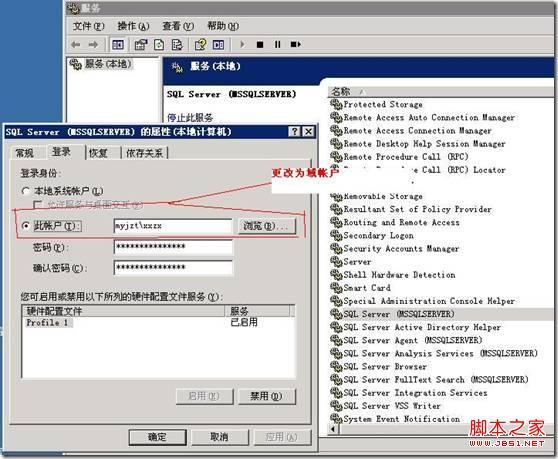Image resolution: width=558 pixels, height=459 pixels.
Task: Click the Help toolbar icon
Action: tap(200, 44)
